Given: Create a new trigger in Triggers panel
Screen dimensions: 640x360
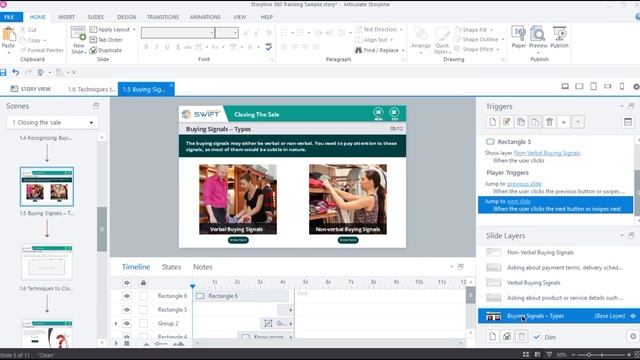Looking at the screenshot, I should [x=493, y=122].
